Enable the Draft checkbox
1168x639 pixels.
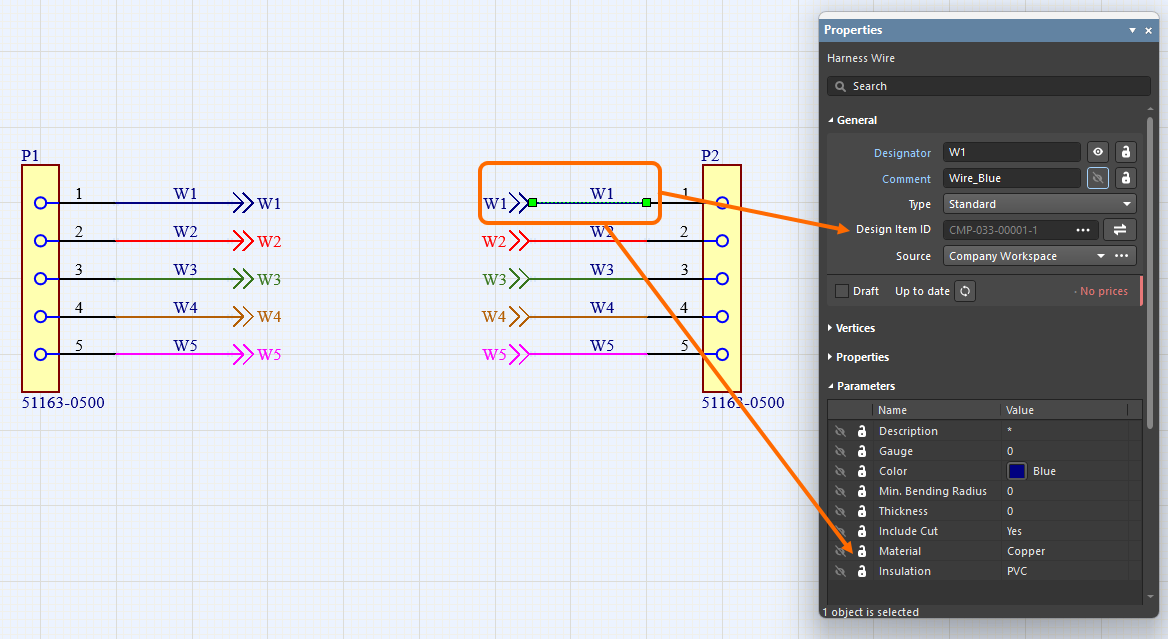842,291
